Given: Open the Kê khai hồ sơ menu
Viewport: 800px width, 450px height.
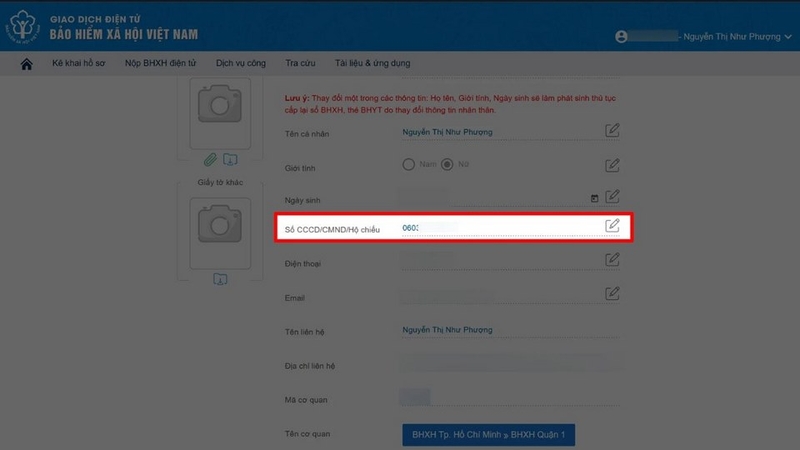Looking at the screenshot, I should pyautogui.click(x=79, y=63).
